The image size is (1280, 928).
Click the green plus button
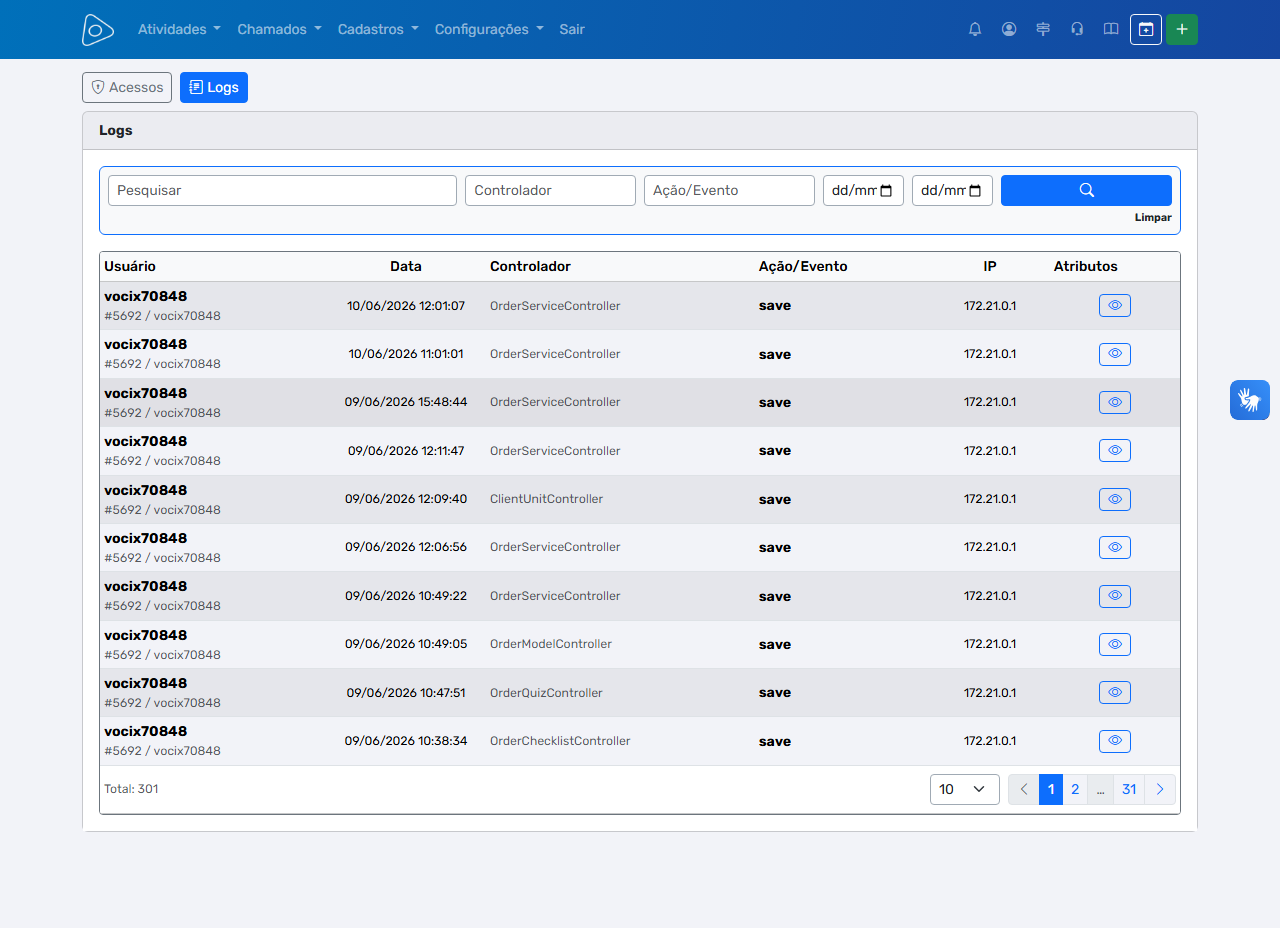tap(1182, 30)
